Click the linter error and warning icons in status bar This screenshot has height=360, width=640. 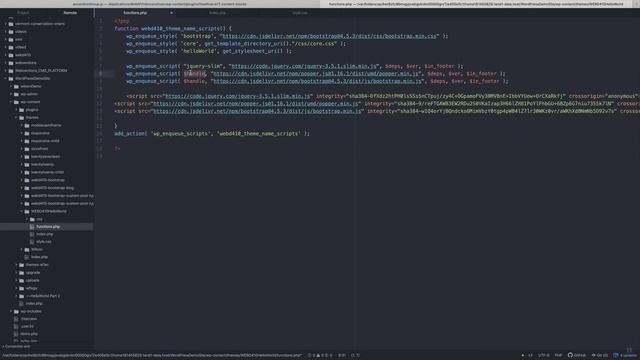pyautogui.click(x=320, y=355)
